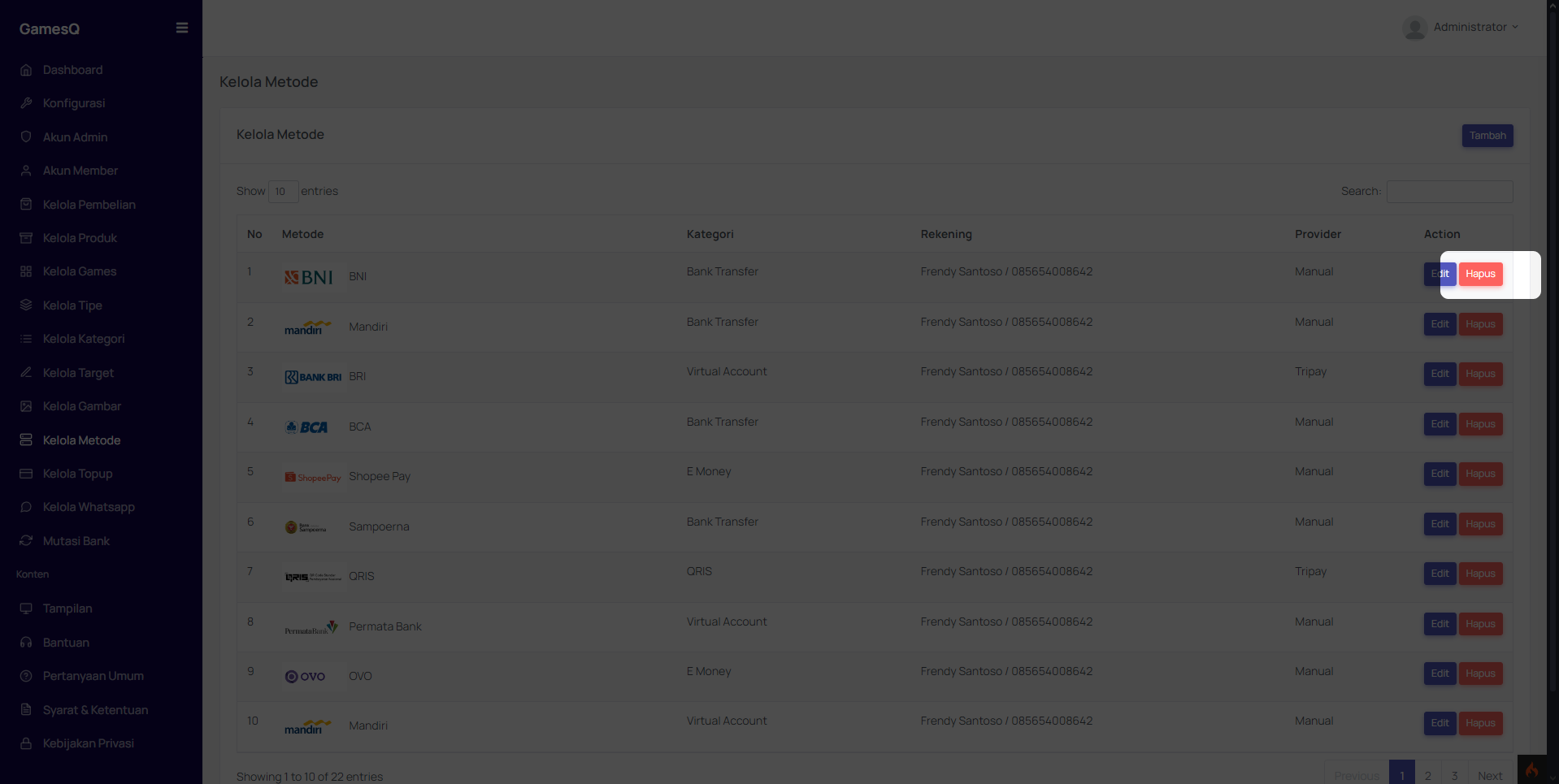This screenshot has width=1559, height=784.
Task: Click the Kelola Games grid icon
Action: click(26, 271)
